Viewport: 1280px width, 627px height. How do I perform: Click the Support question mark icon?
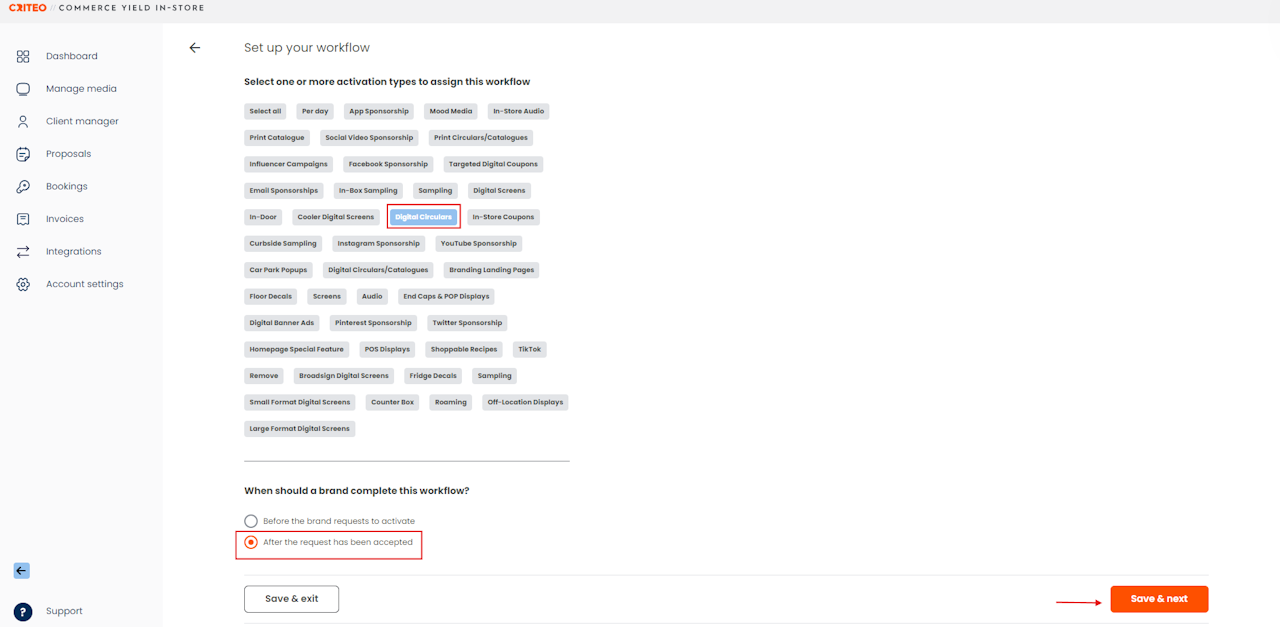pos(23,612)
